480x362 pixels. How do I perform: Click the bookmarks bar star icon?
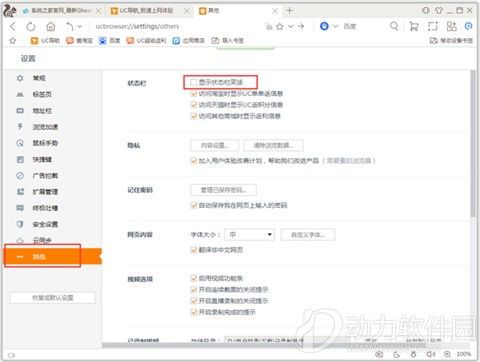pos(13,41)
